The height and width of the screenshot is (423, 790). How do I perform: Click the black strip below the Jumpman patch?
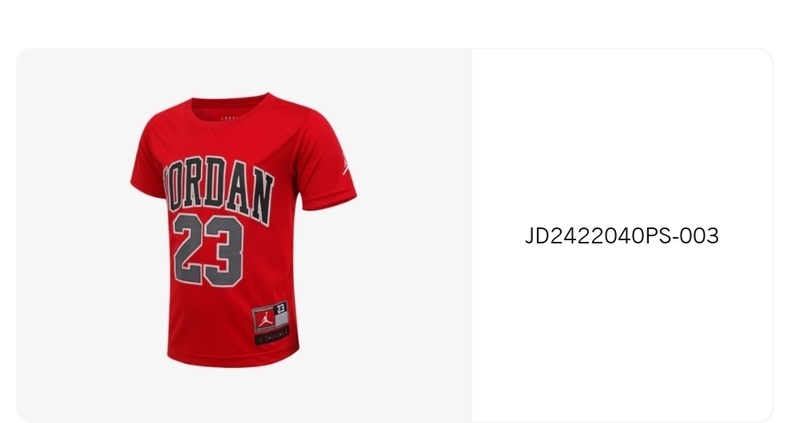tap(272, 336)
